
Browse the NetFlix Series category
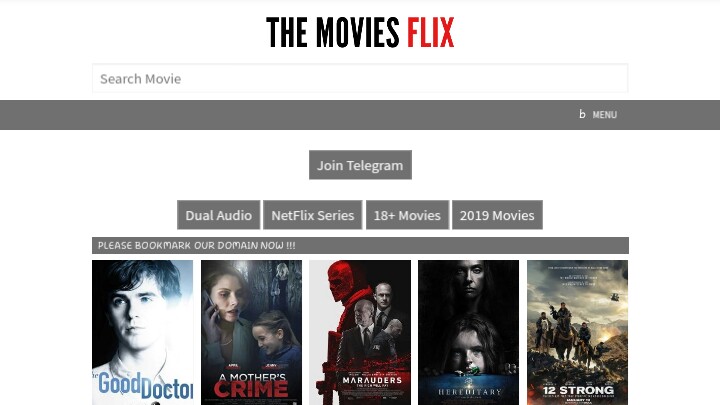[x=312, y=215]
